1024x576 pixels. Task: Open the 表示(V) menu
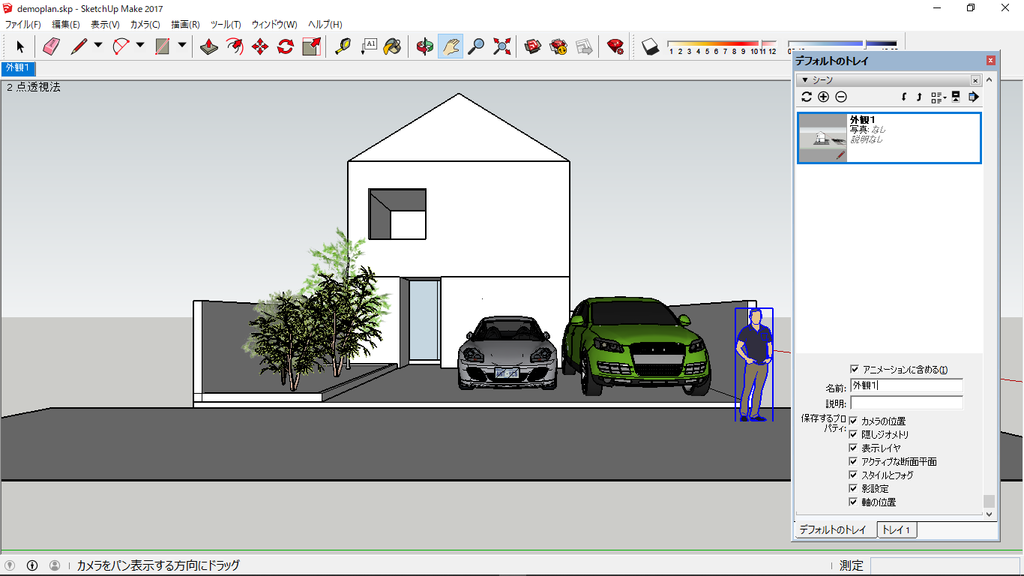104,24
